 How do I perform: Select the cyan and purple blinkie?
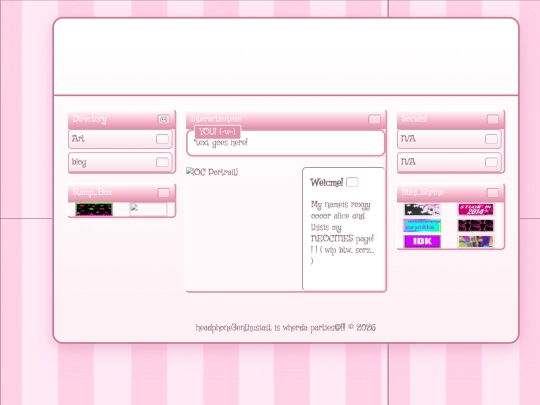pos(422,226)
